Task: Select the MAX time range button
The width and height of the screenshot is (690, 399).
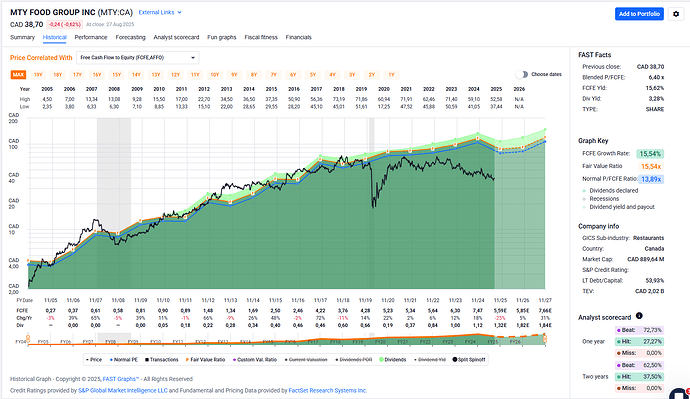Action: (x=18, y=75)
